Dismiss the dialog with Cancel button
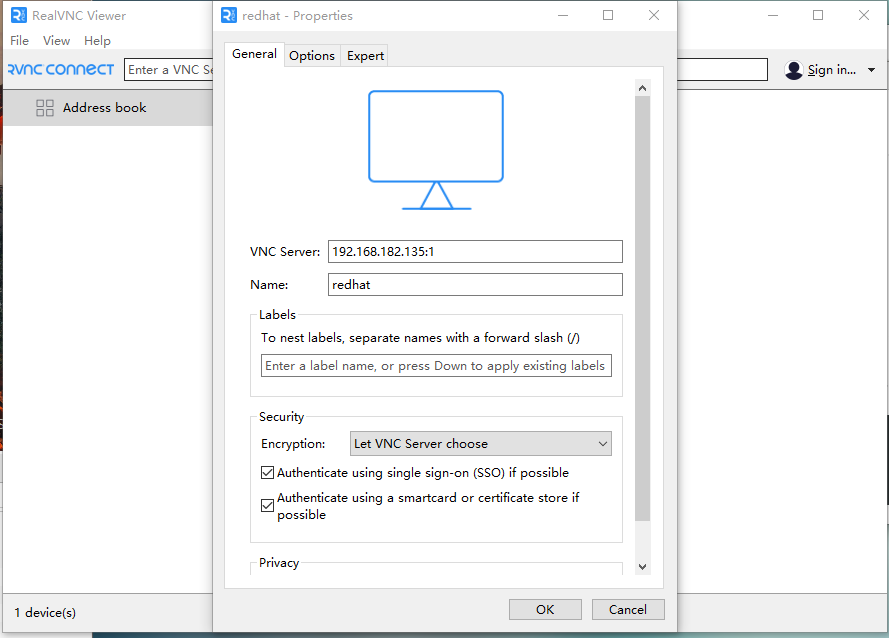 click(628, 610)
